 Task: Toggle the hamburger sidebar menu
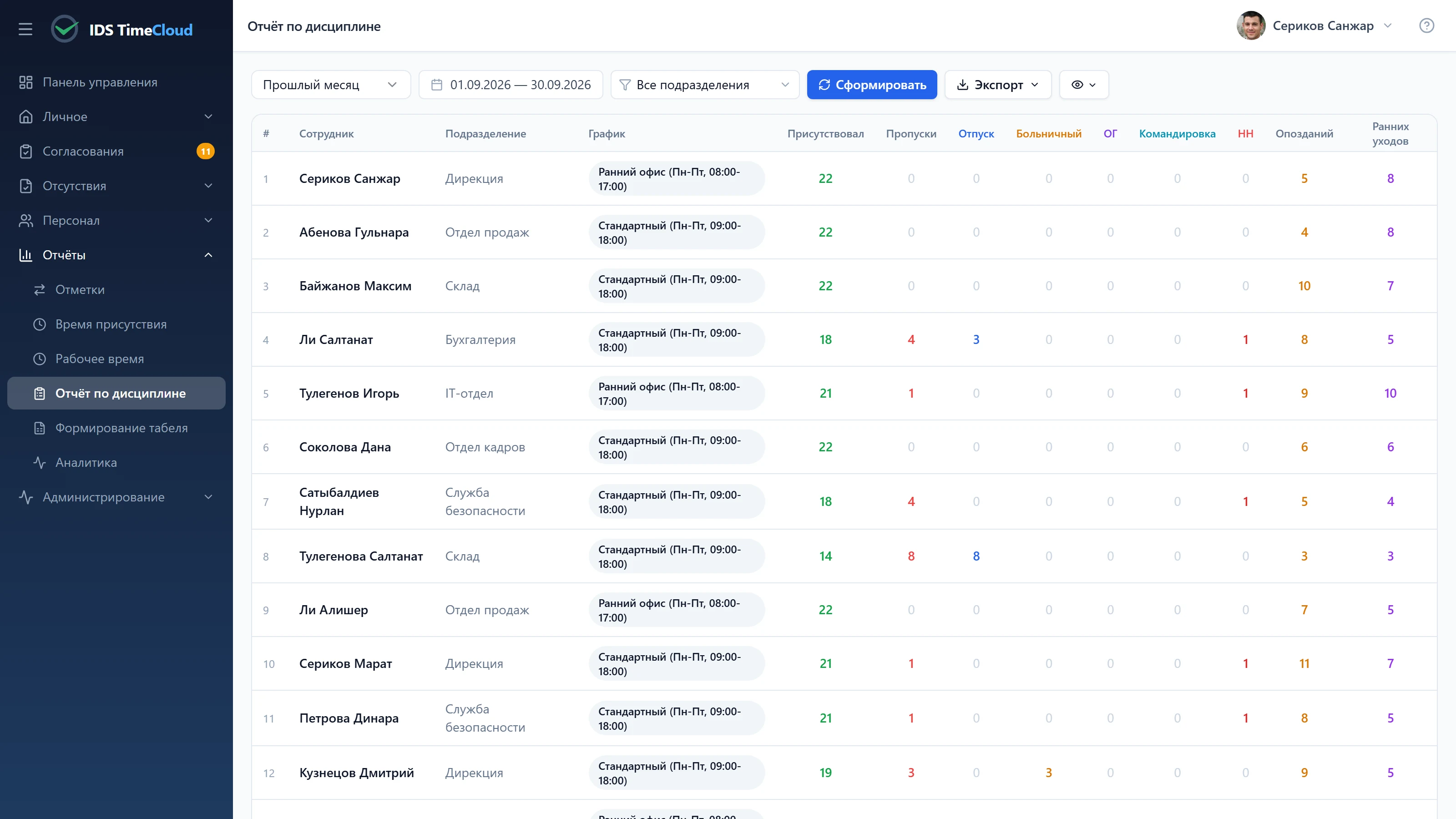click(25, 30)
